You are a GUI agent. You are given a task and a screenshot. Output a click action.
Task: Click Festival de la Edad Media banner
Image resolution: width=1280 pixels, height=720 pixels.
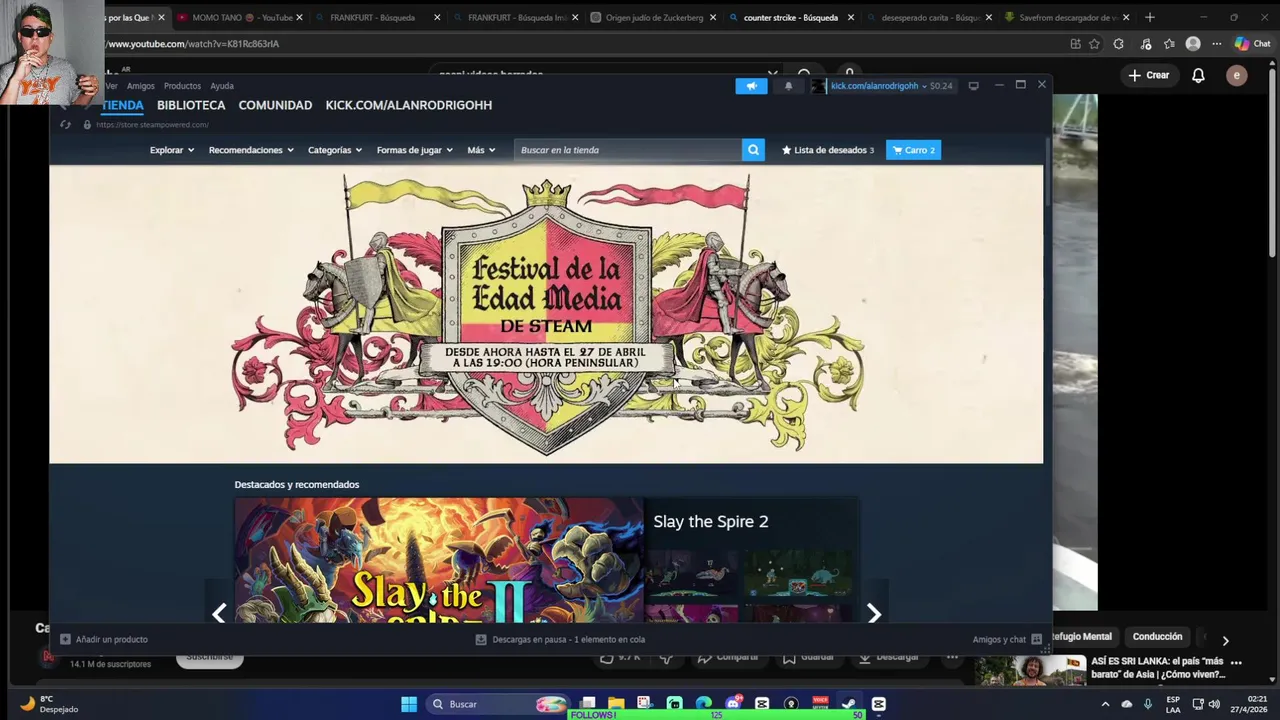coord(546,314)
